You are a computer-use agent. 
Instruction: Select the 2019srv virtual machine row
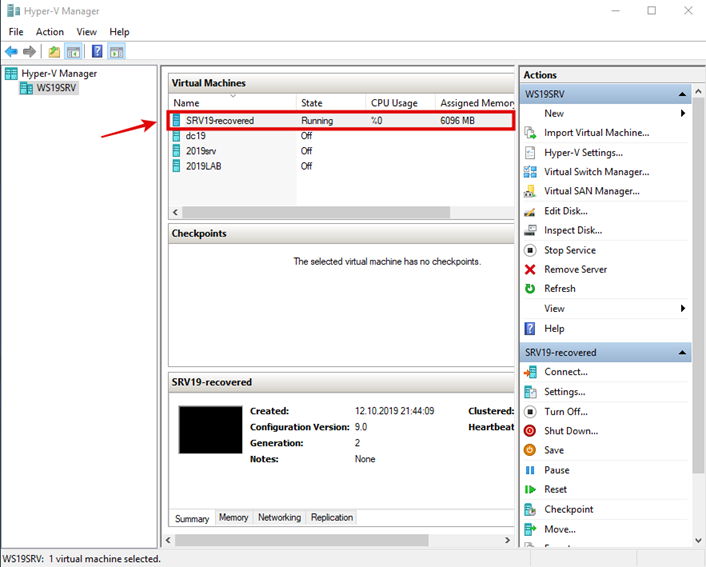(x=341, y=151)
